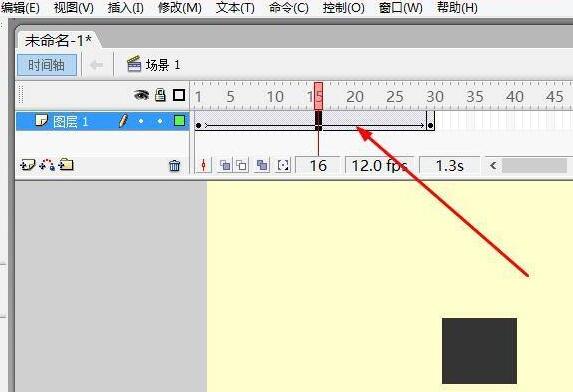Image resolution: width=573 pixels, height=392 pixels.
Task: Open the 窗口(W) menu
Action: 401,7
